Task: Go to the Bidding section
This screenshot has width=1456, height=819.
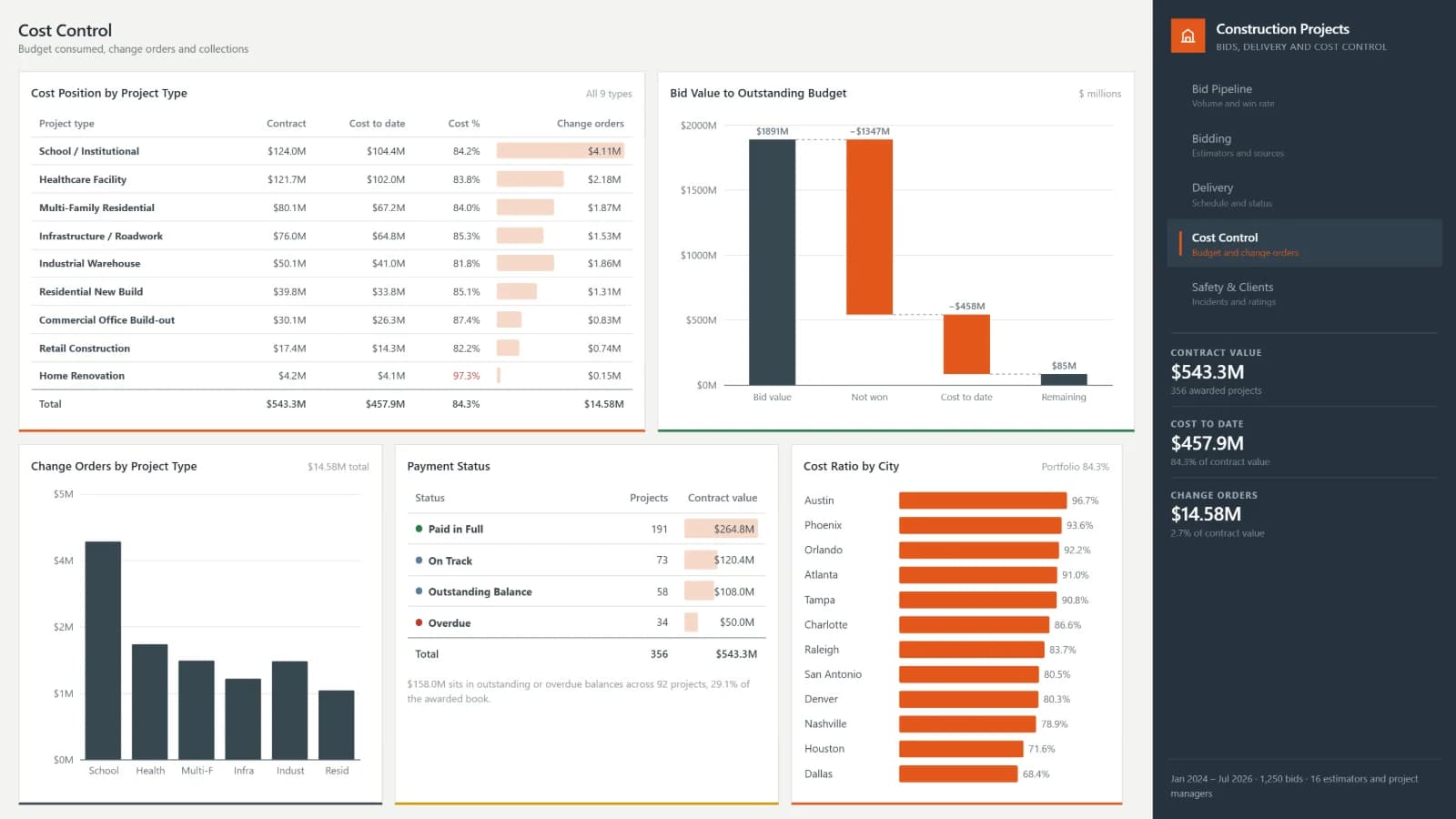Action: tap(1304, 146)
